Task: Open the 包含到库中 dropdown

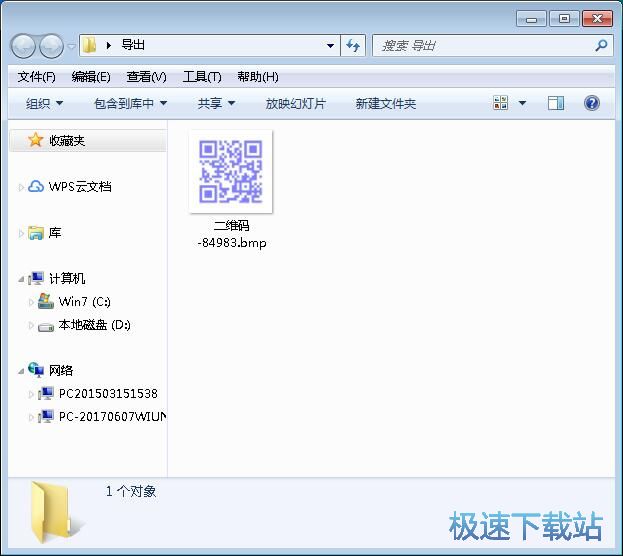Action: (x=130, y=104)
